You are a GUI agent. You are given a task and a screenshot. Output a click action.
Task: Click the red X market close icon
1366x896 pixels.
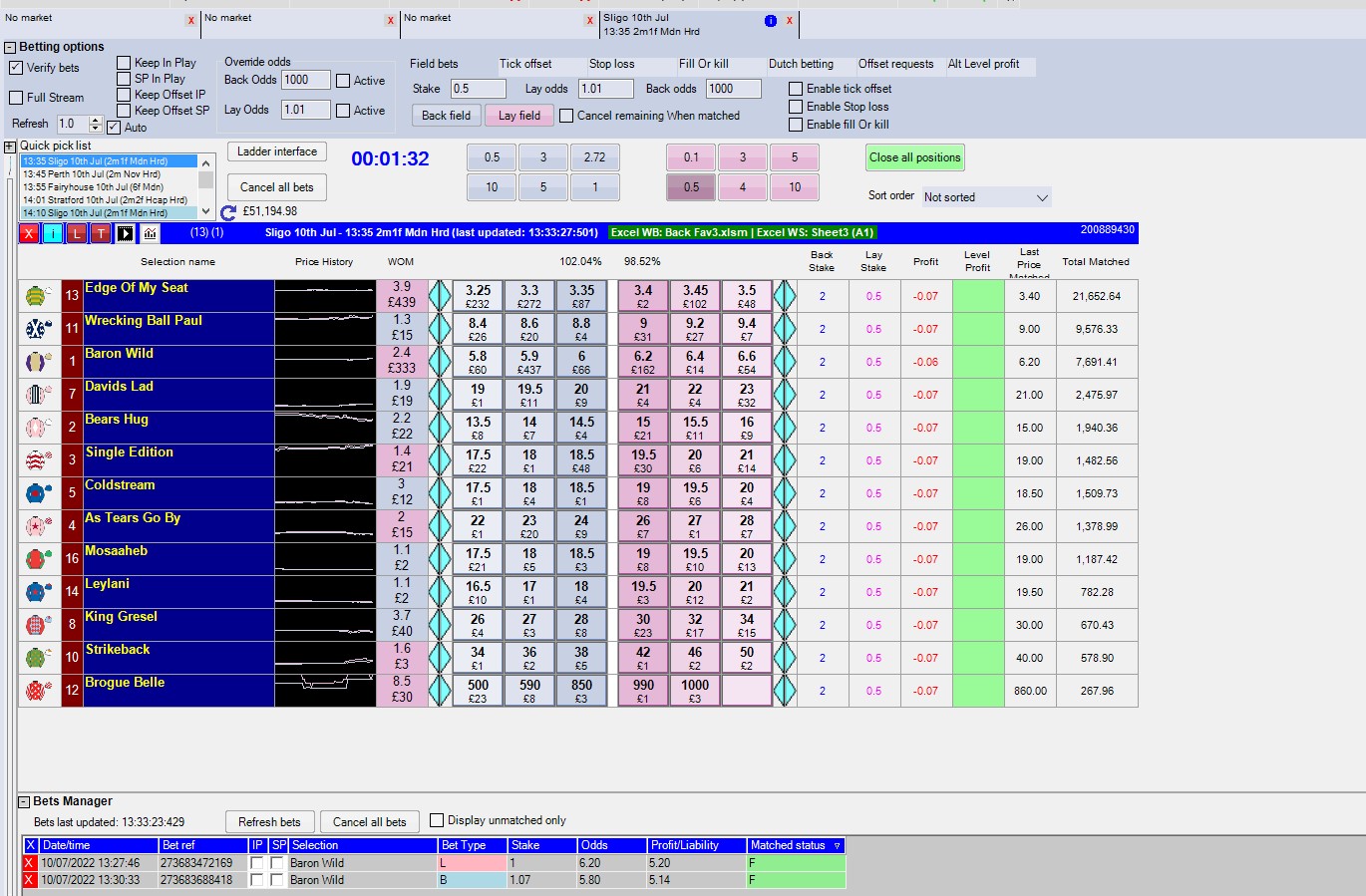click(29, 233)
